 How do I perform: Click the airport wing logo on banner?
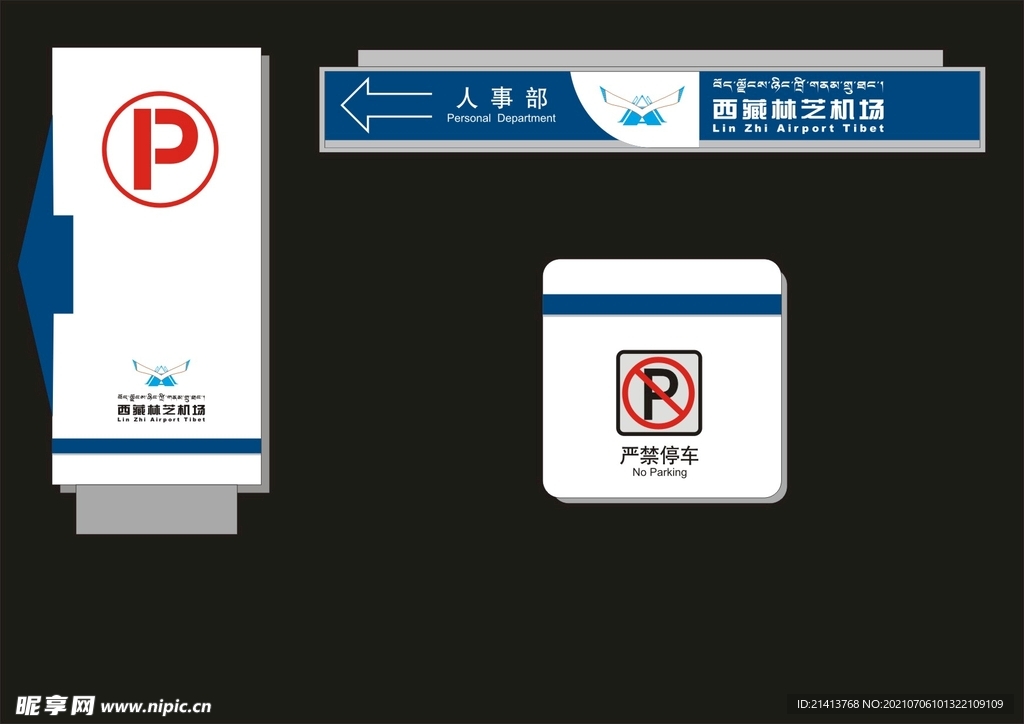[643, 106]
